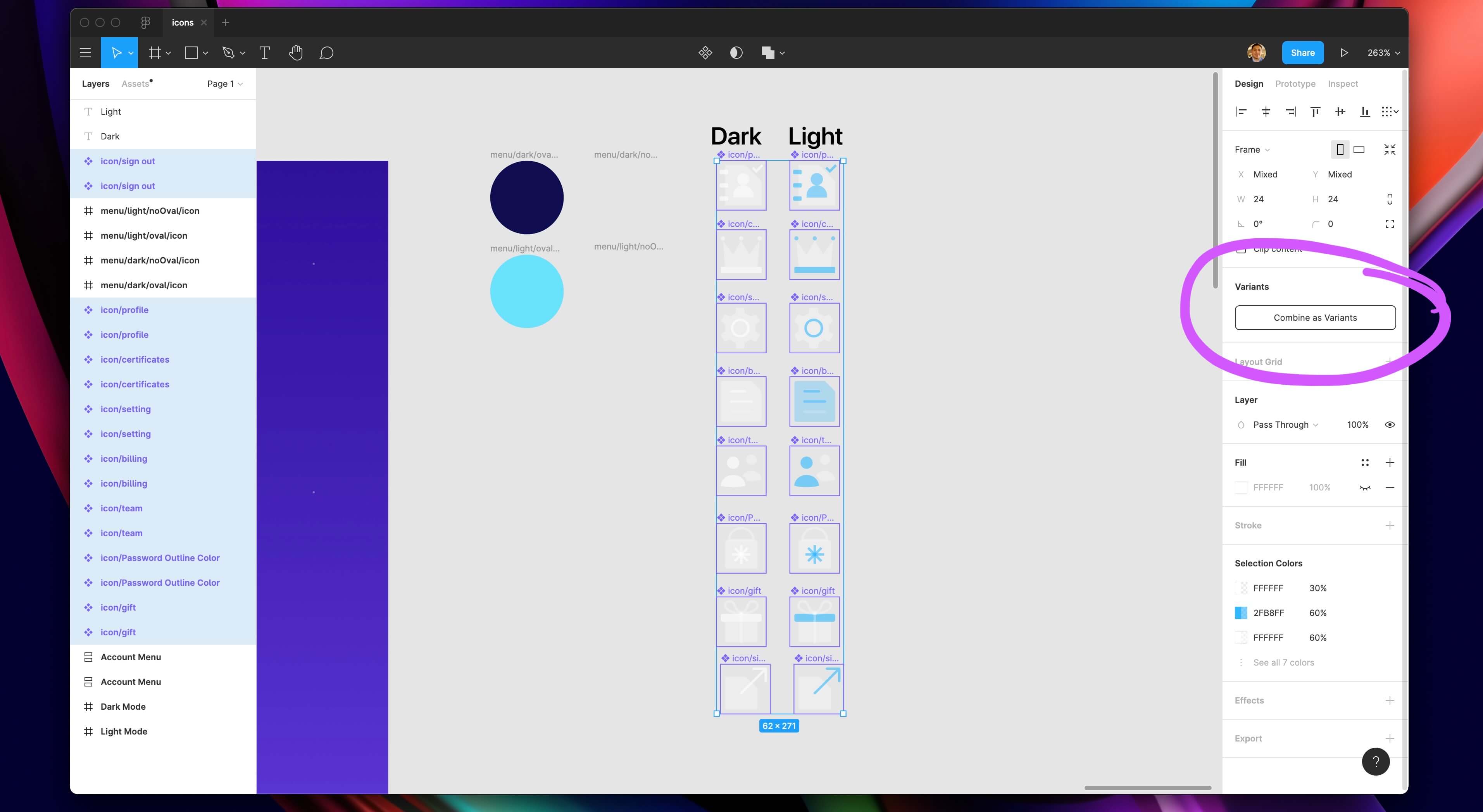The width and height of the screenshot is (1483, 812).
Task: Click Combine as Variants
Action: pyautogui.click(x=1314, y=317)
